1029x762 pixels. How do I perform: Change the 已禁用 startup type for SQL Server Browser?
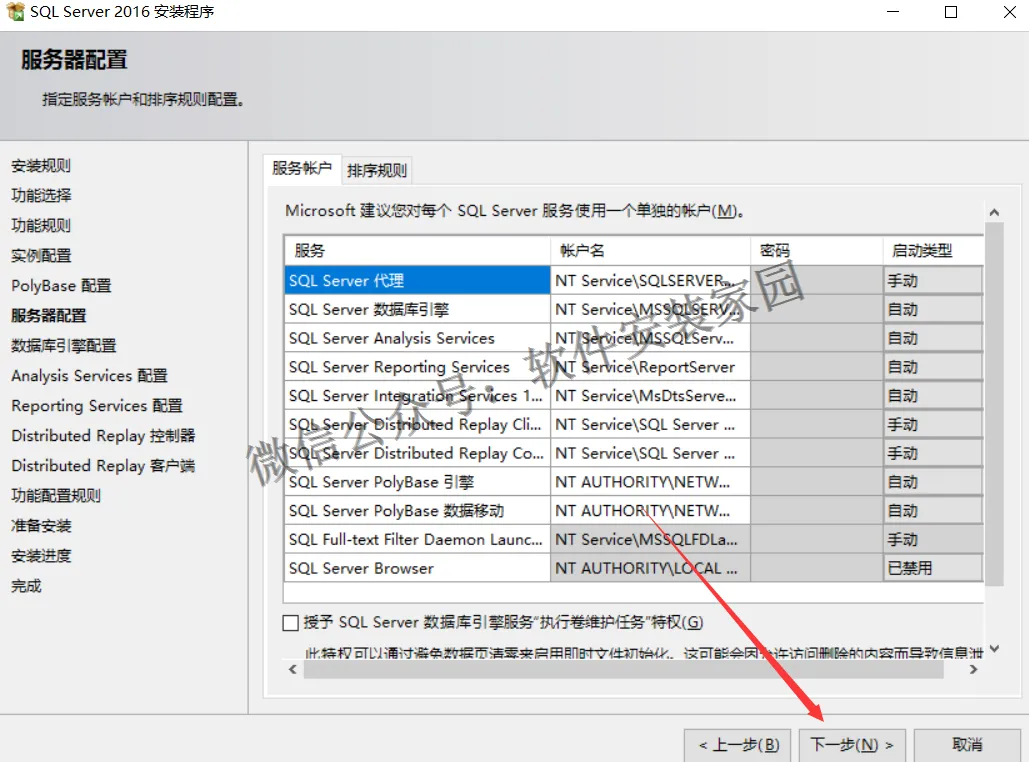pos(933,568)
